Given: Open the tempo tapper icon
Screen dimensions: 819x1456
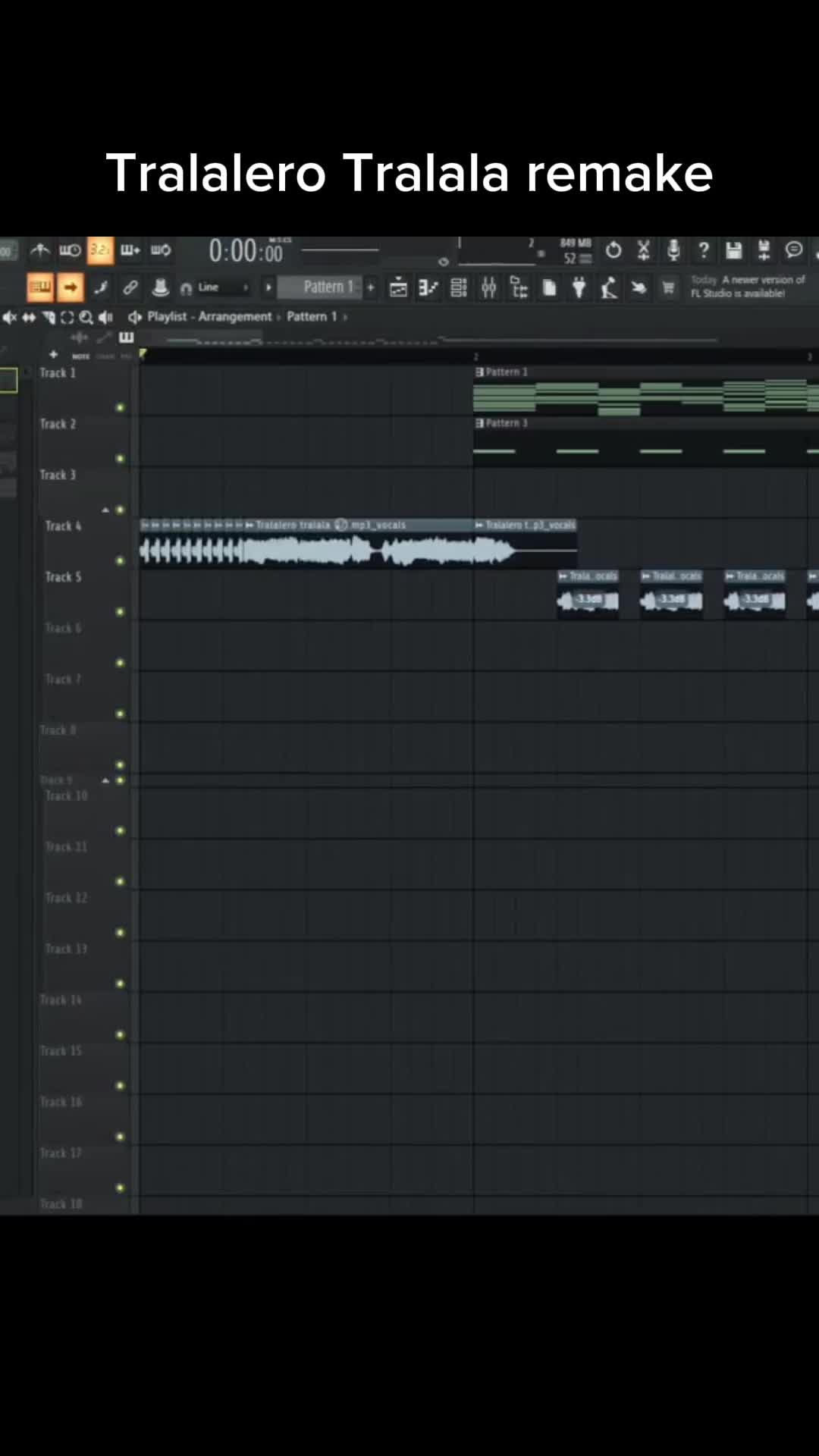Looking at the screenshot, I should 608,287.
